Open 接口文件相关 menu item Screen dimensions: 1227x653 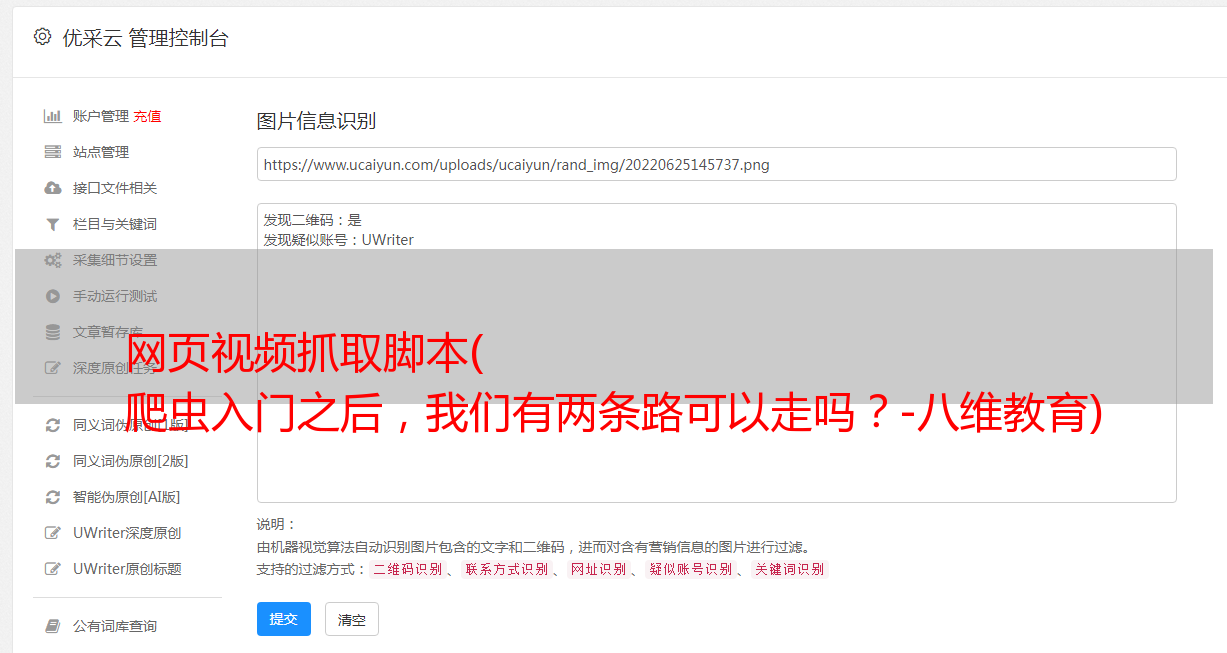115,188
